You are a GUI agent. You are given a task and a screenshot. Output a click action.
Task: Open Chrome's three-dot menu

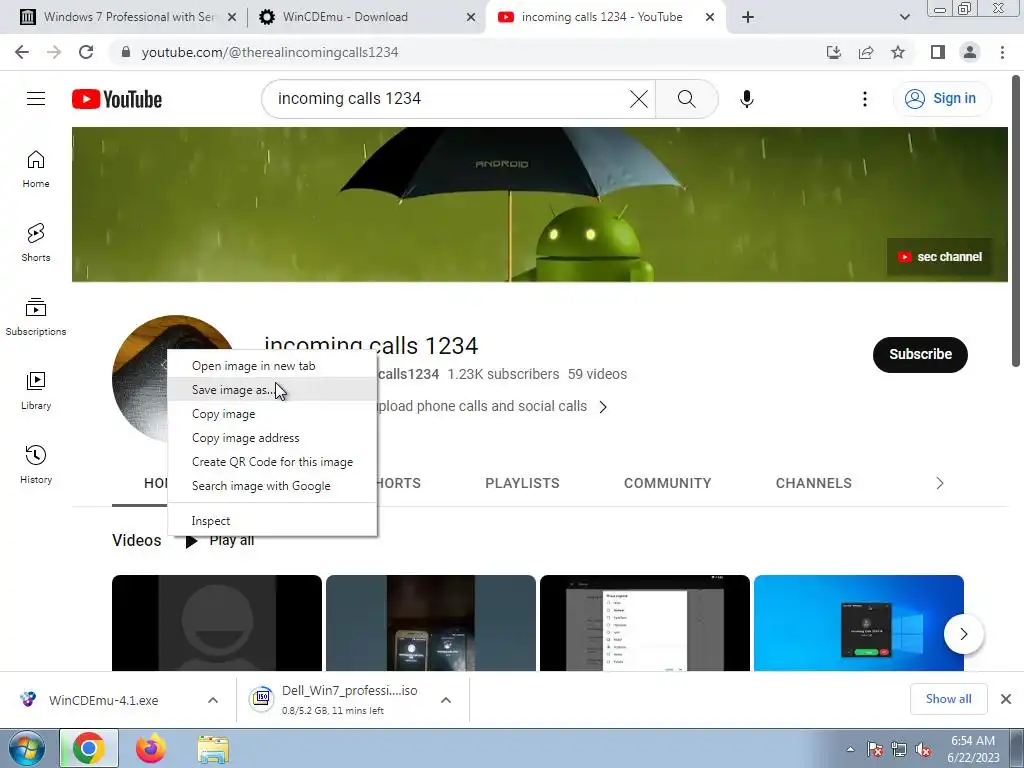pos(1002,52)
